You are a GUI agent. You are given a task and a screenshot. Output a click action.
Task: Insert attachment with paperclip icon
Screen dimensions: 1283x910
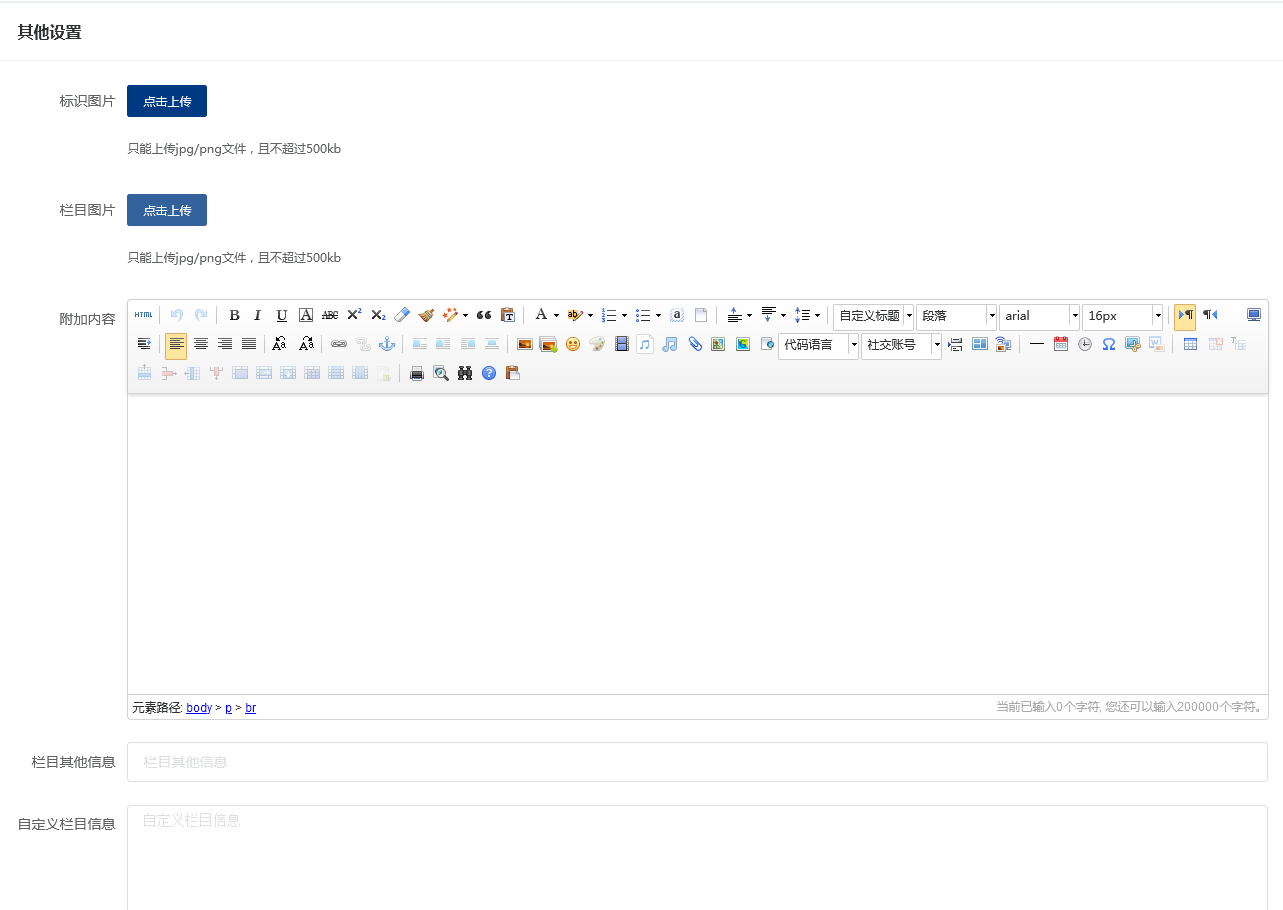click(x=695, y=344)
